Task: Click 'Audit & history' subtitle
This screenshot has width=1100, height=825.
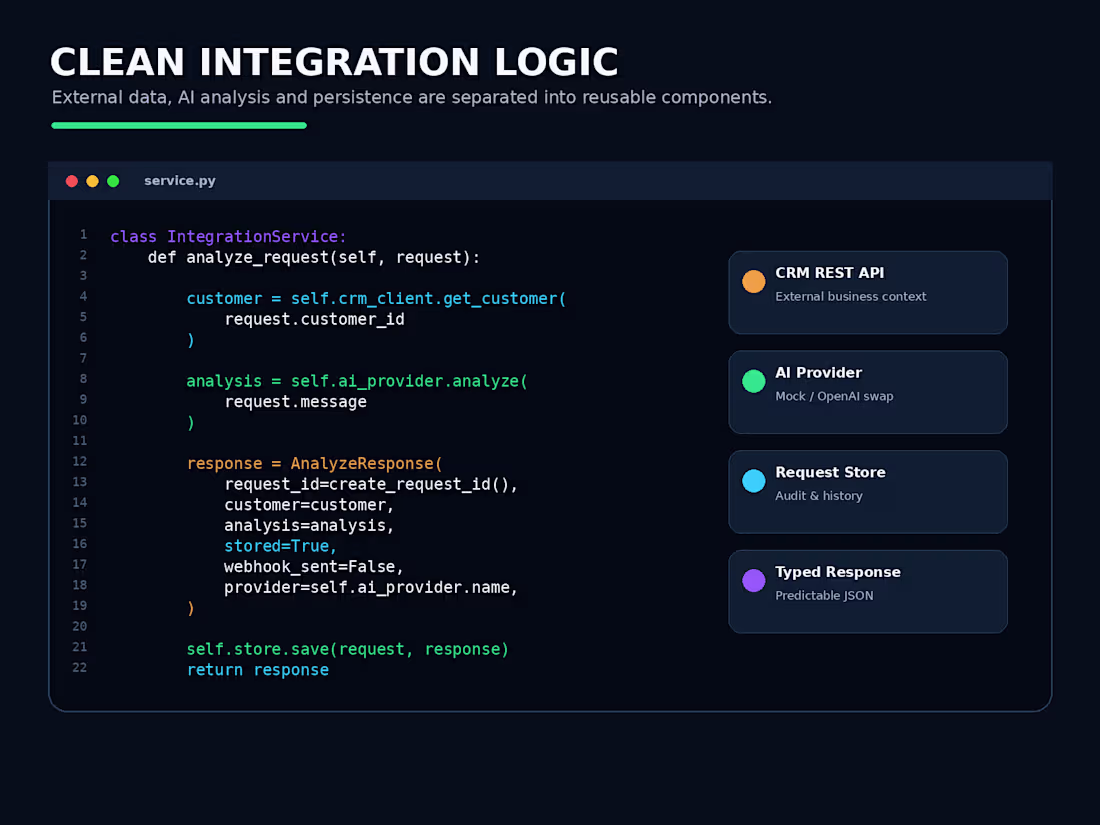Action: tap(819, 496)
